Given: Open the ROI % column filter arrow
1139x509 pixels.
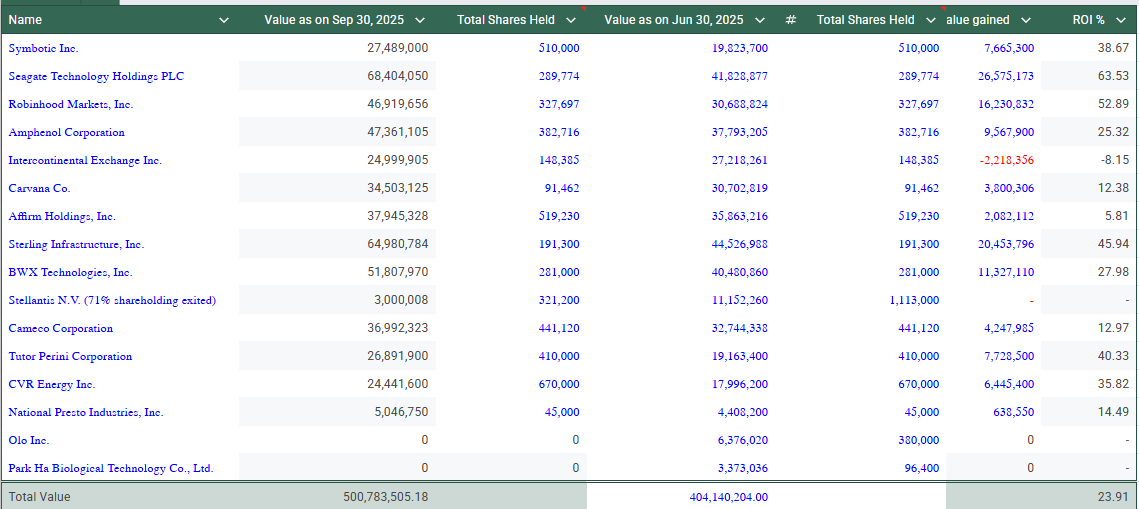Looking at the screenshot, I should (x=1122, y=20).
